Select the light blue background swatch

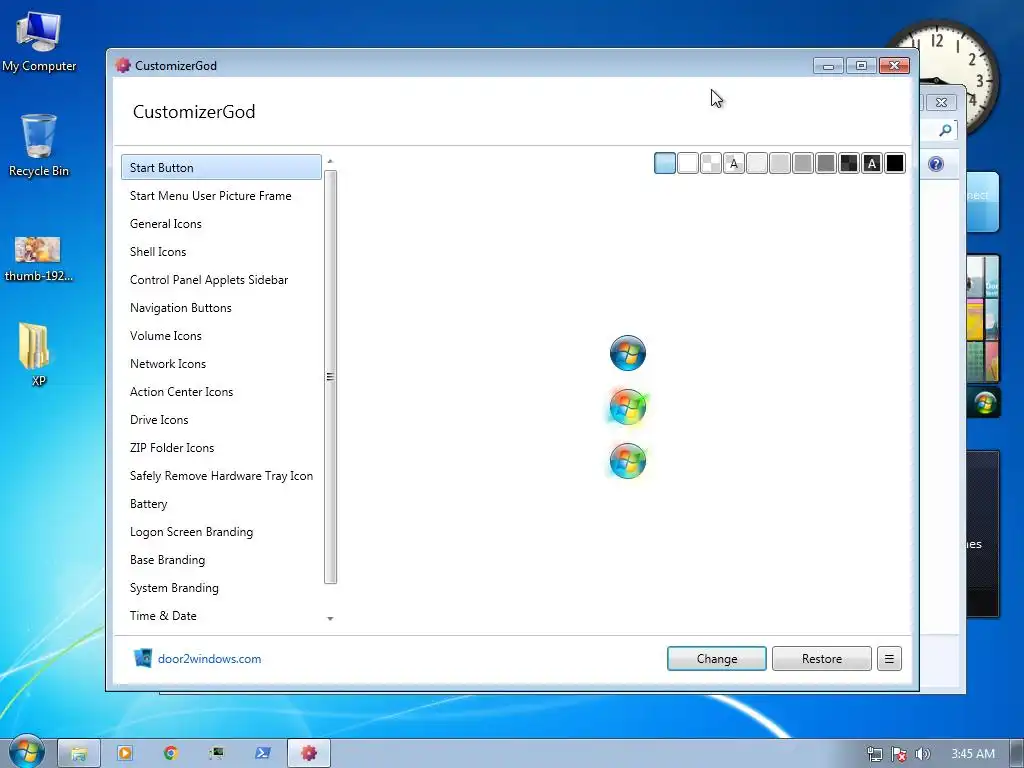pyautogui.click(x=665, y=163)
